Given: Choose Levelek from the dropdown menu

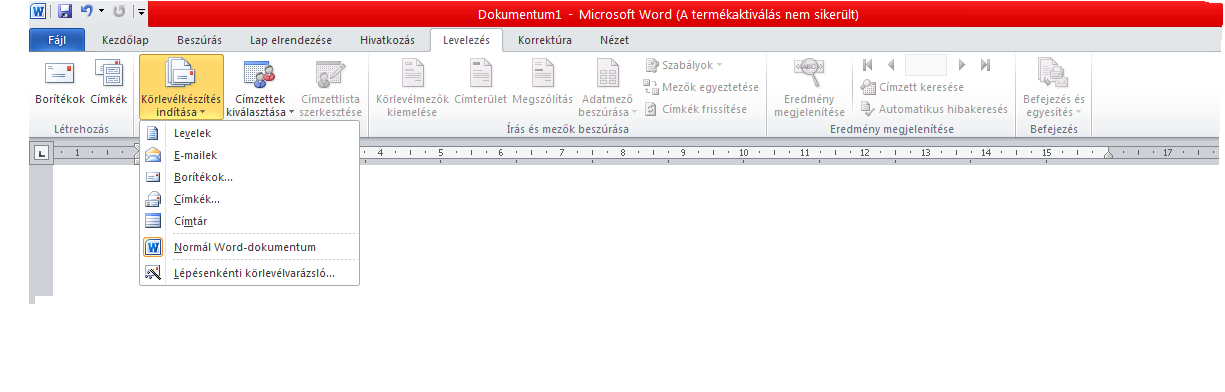Looking at the screenshot, I should coord(249,133).
